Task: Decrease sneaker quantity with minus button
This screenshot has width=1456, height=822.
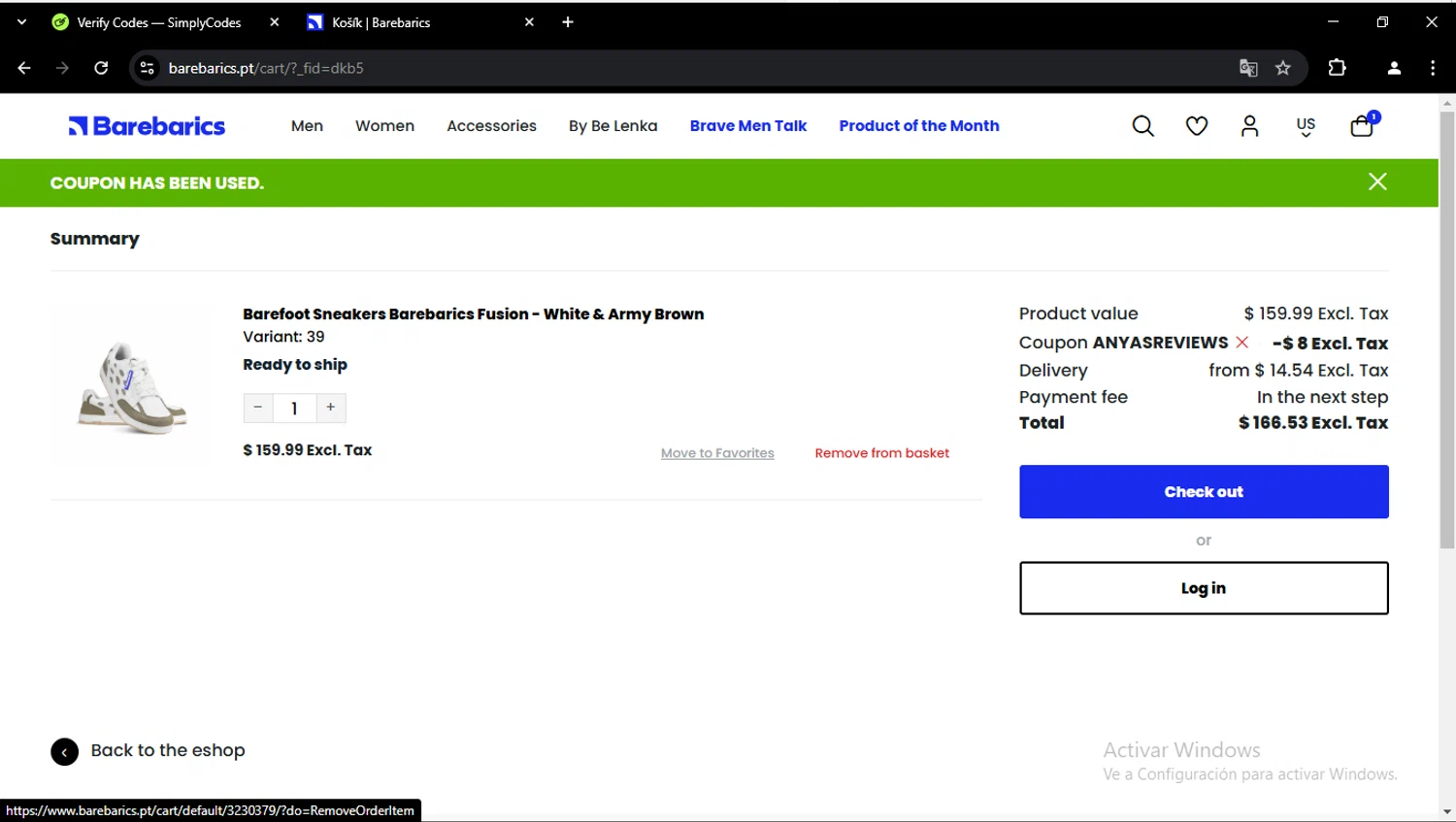Action: tap(257, 408)
